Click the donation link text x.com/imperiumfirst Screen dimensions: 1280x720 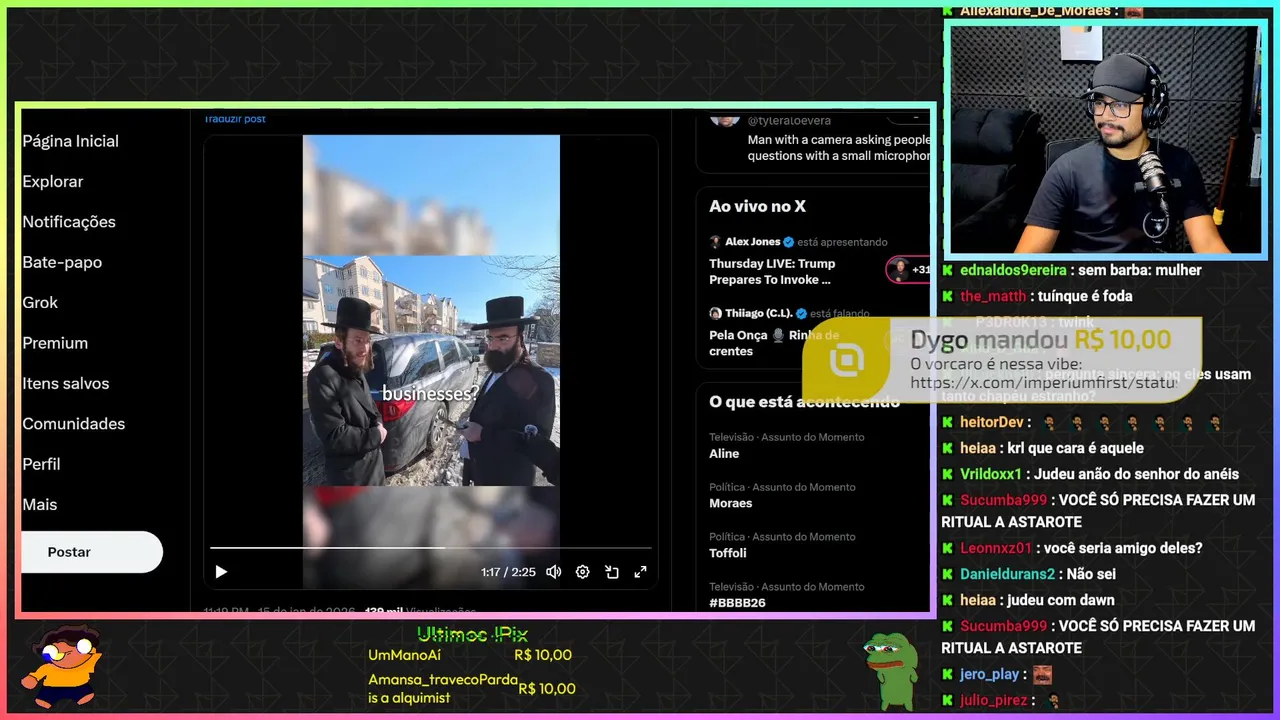1043,383
